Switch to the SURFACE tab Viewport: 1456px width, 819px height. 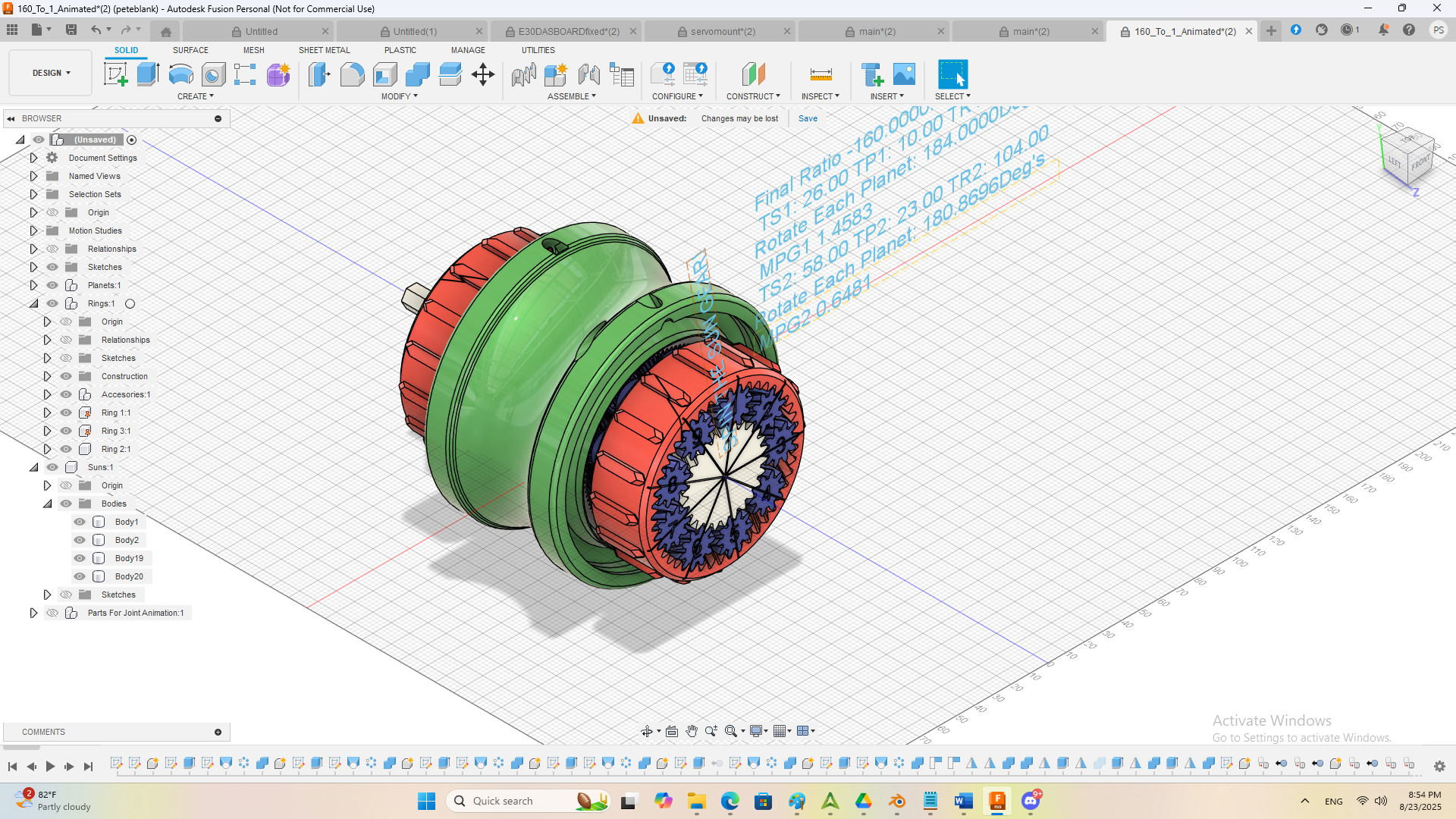coord(190,50)
